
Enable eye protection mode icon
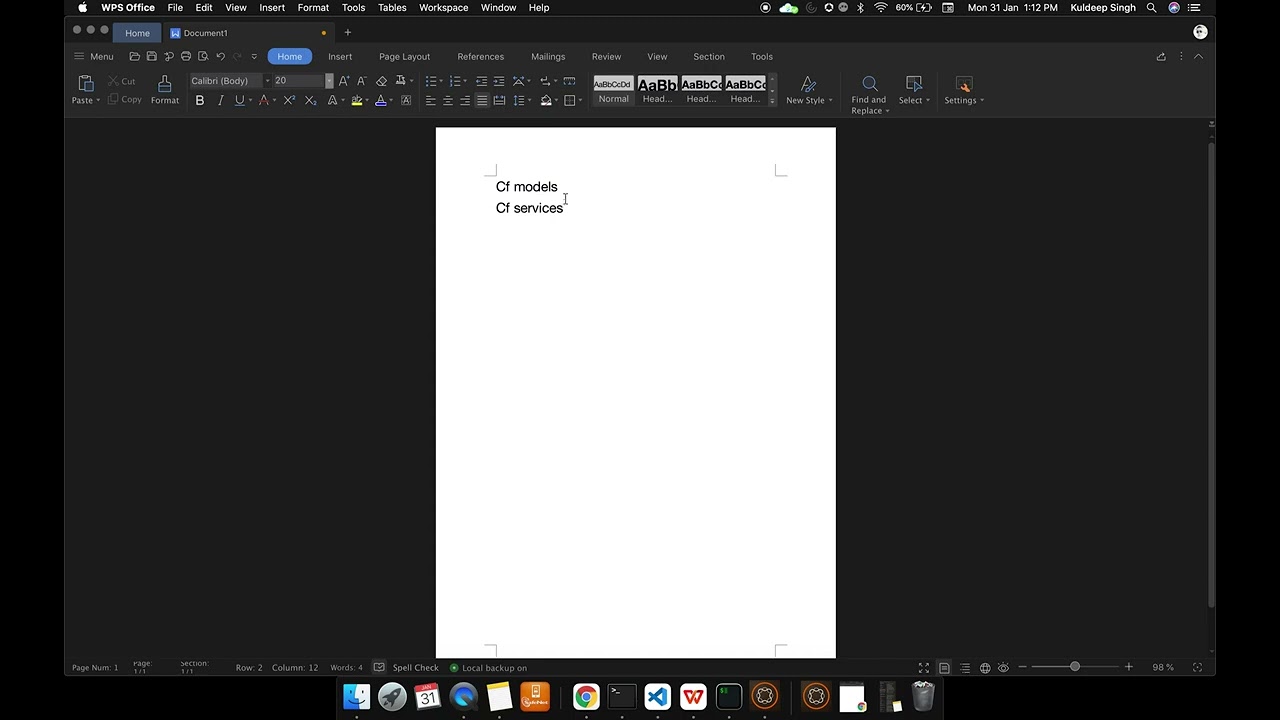(x=1004, y=668)
